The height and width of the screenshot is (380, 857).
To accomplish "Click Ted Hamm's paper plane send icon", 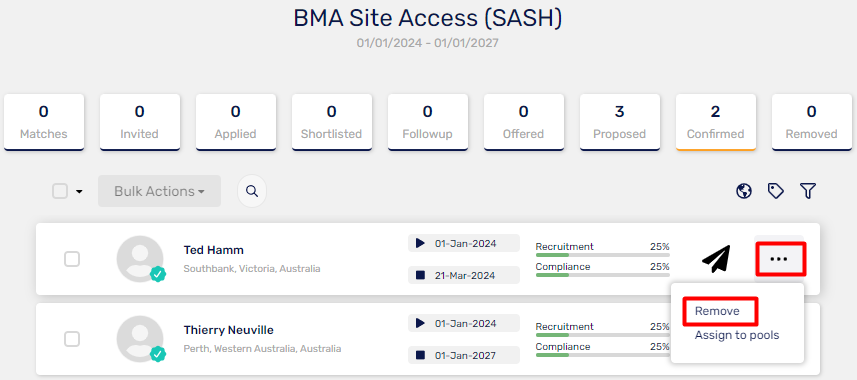I will [x=717, y=259].
